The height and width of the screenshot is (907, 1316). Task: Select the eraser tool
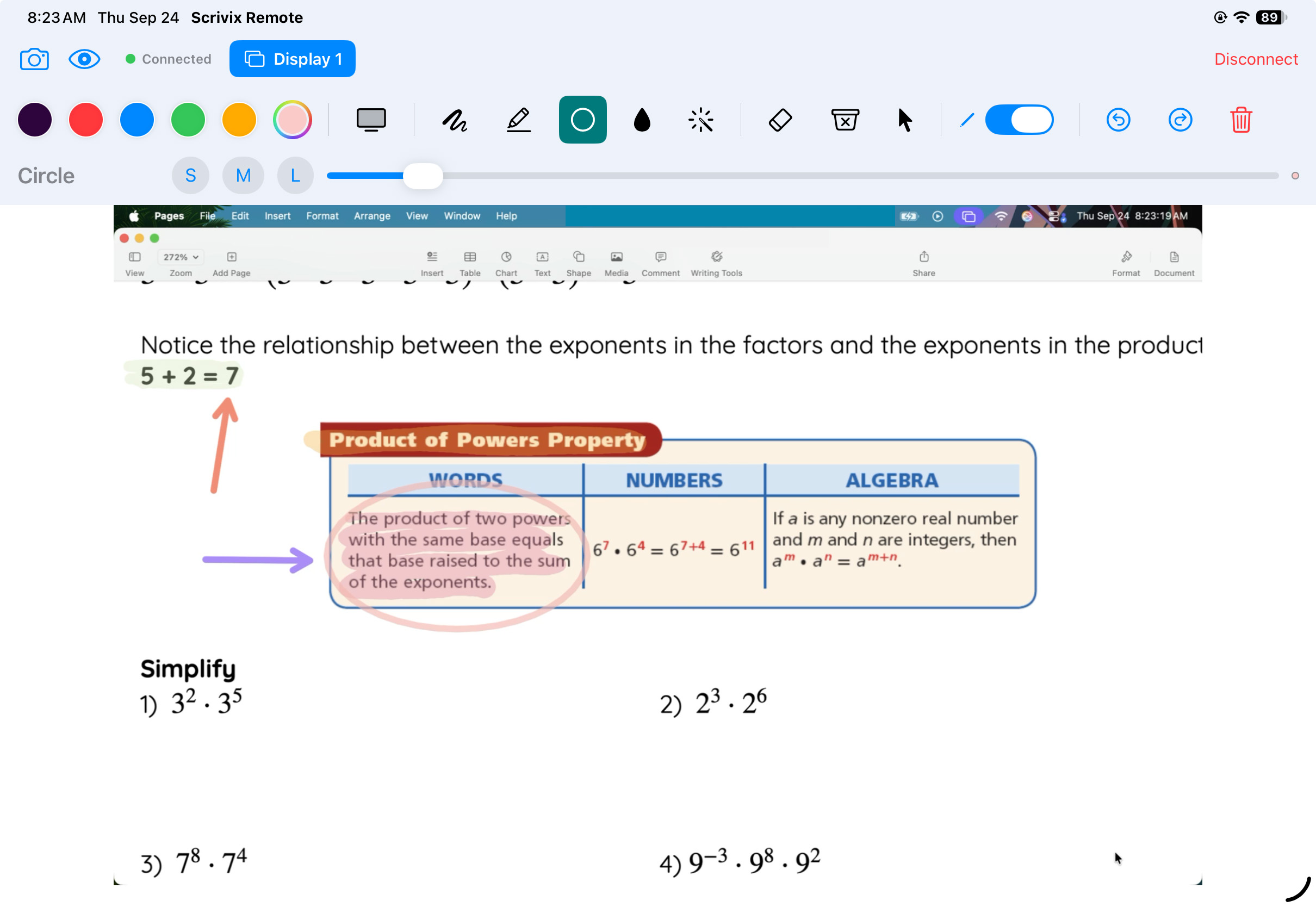pyautogui.click(x=780, y=120)
